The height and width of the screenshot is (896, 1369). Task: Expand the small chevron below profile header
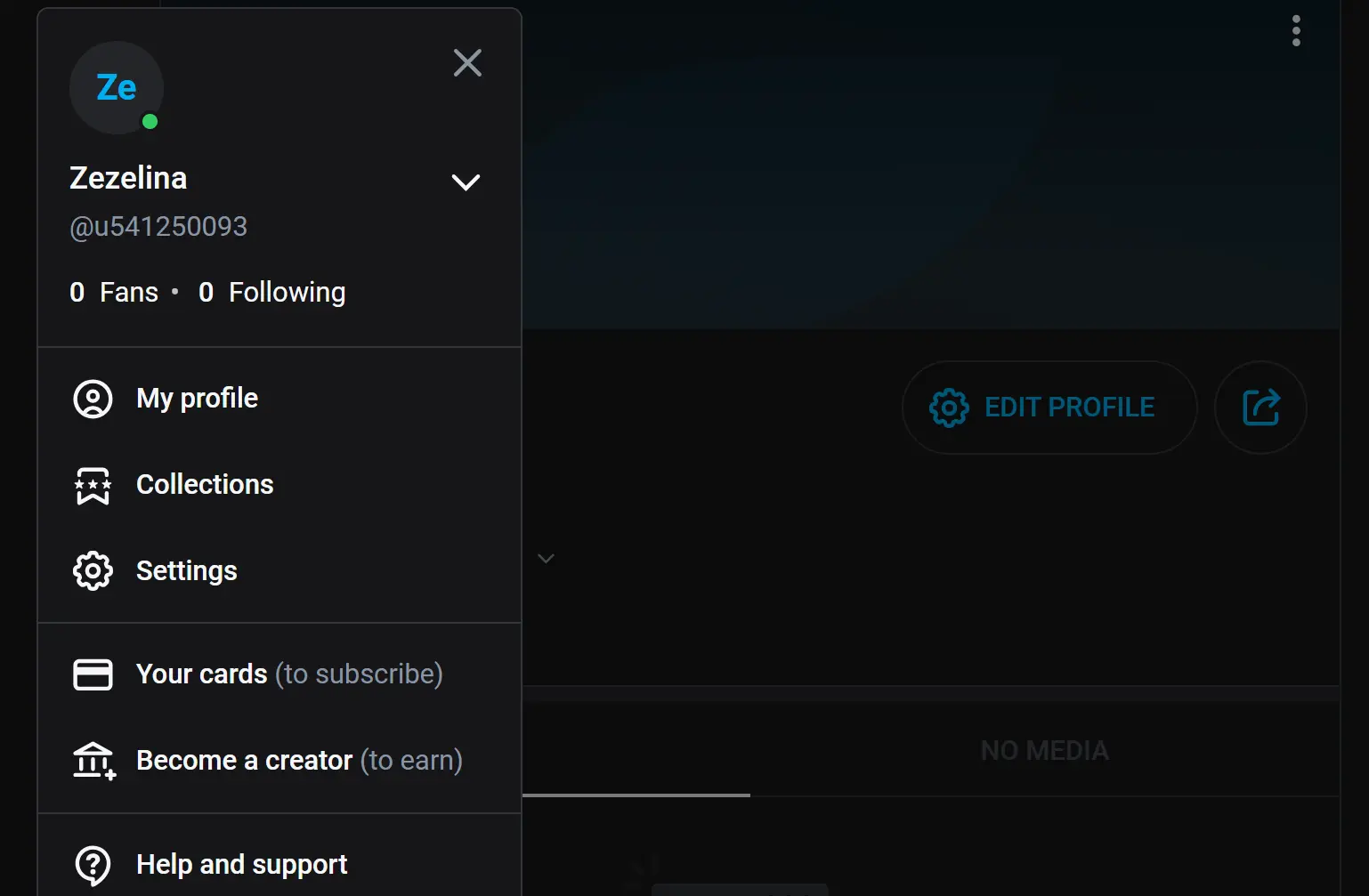547,559
